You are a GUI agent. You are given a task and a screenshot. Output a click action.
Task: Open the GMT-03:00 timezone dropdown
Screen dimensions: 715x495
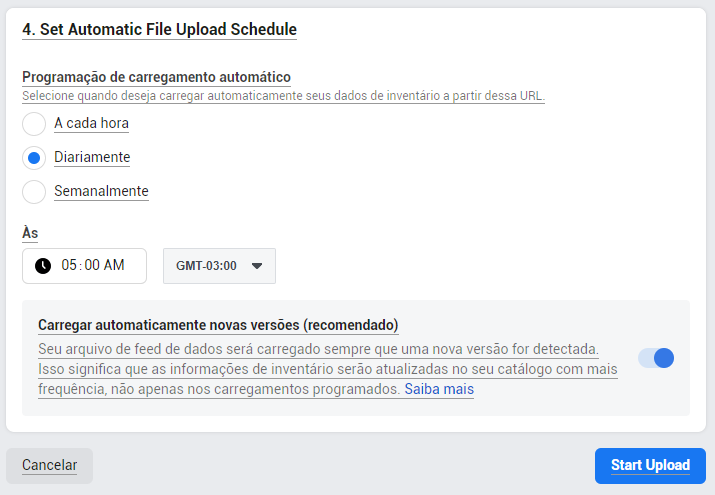point(219,266)
